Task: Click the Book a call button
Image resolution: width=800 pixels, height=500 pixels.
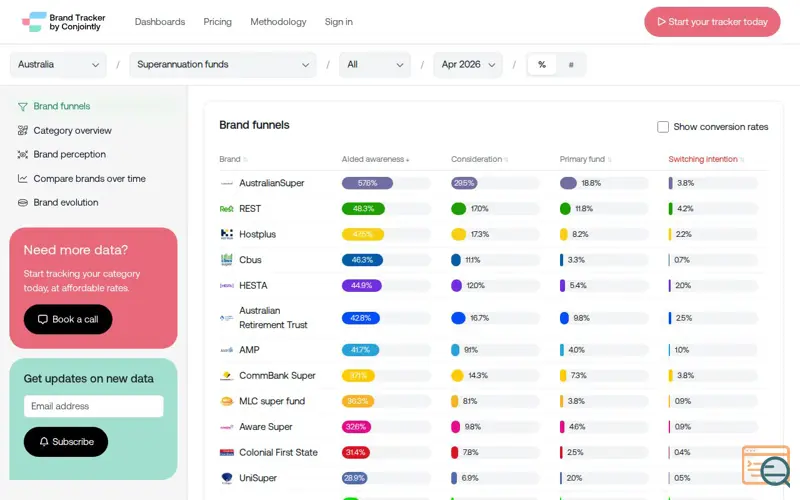Action: [68, 319]
